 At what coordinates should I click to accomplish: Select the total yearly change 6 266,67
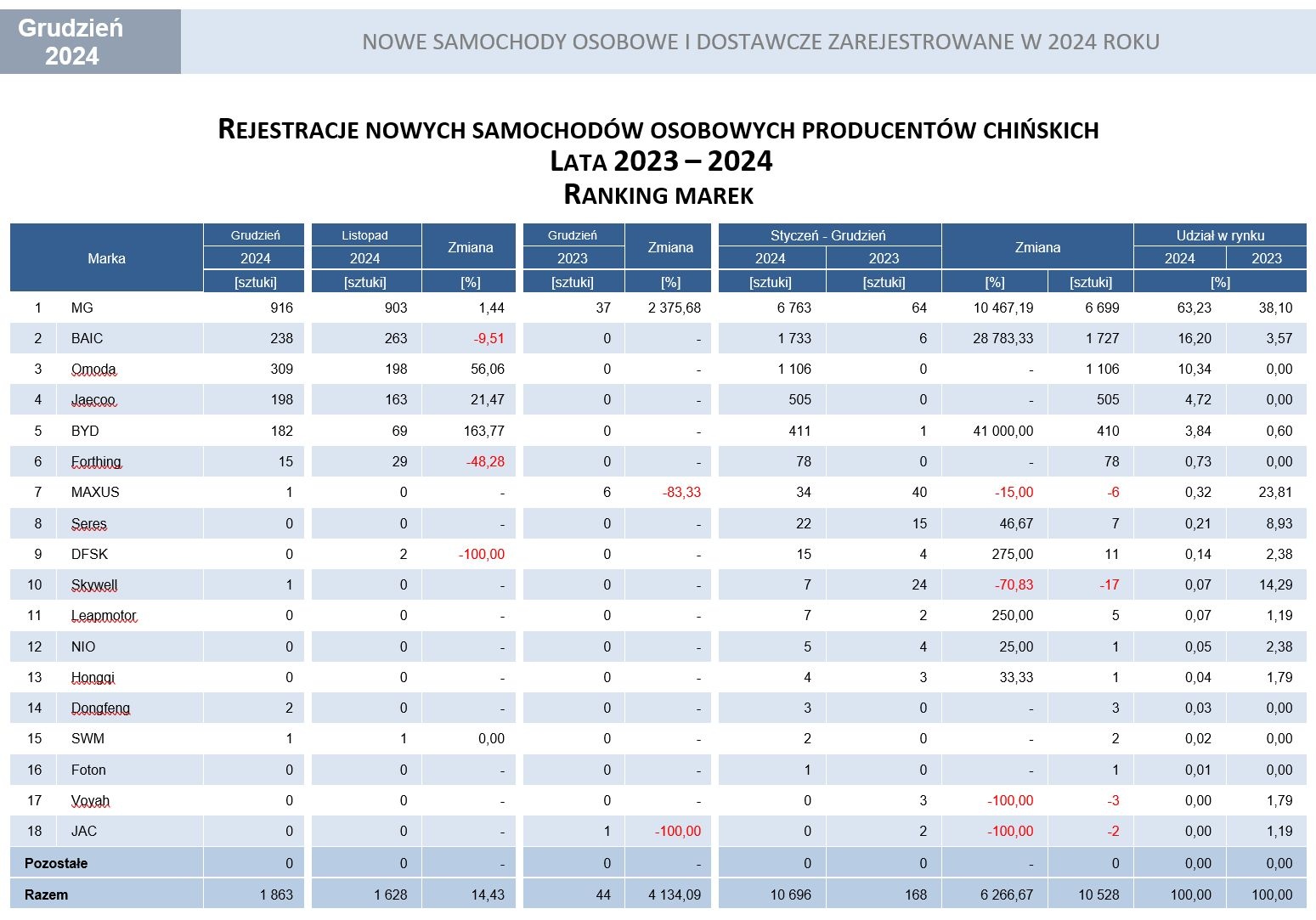point(1007,895)
